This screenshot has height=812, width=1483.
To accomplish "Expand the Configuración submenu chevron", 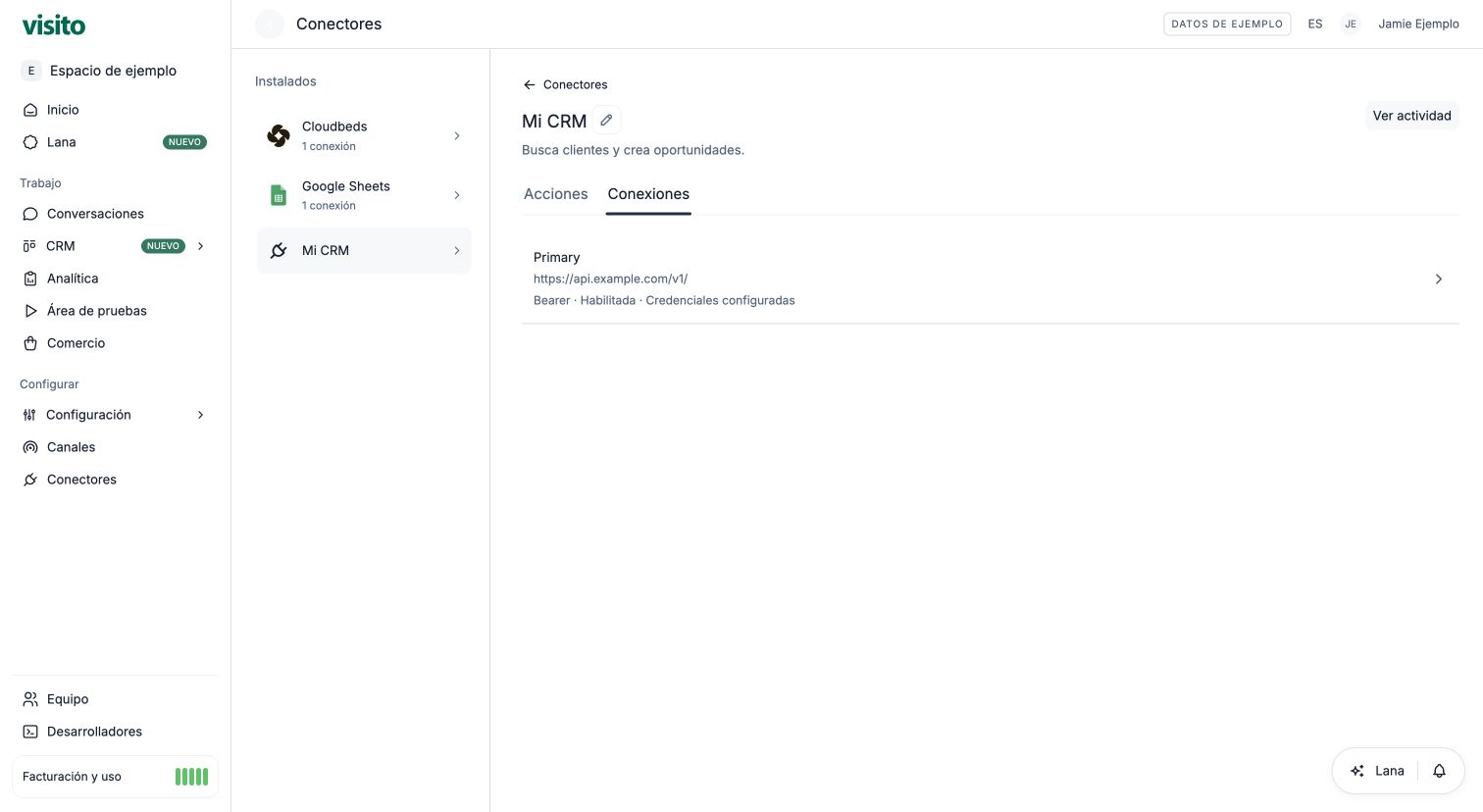I will point(200,415).
